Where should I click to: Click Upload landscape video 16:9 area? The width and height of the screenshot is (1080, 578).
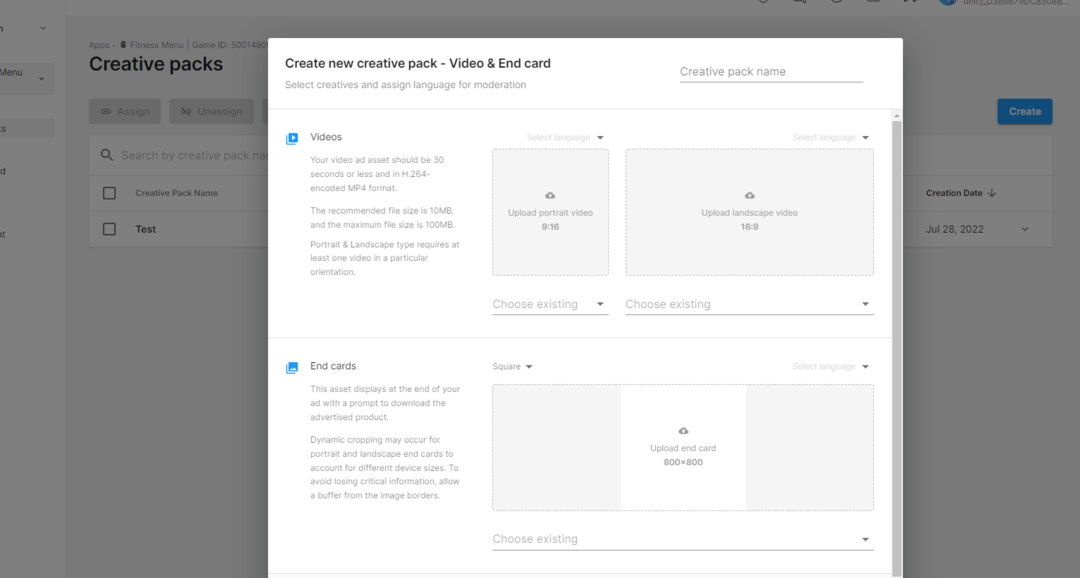[x=749, y=212]
